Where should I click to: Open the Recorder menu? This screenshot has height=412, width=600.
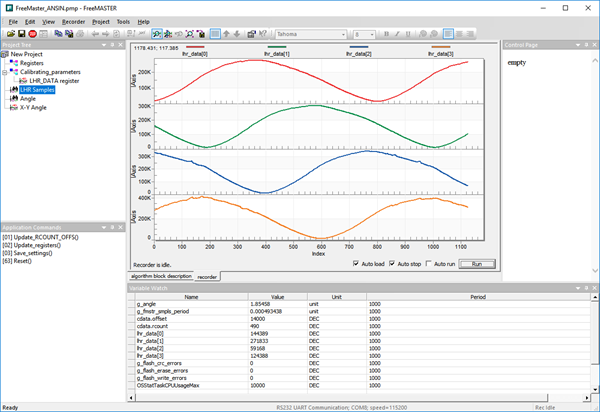(x=73, y=22)
